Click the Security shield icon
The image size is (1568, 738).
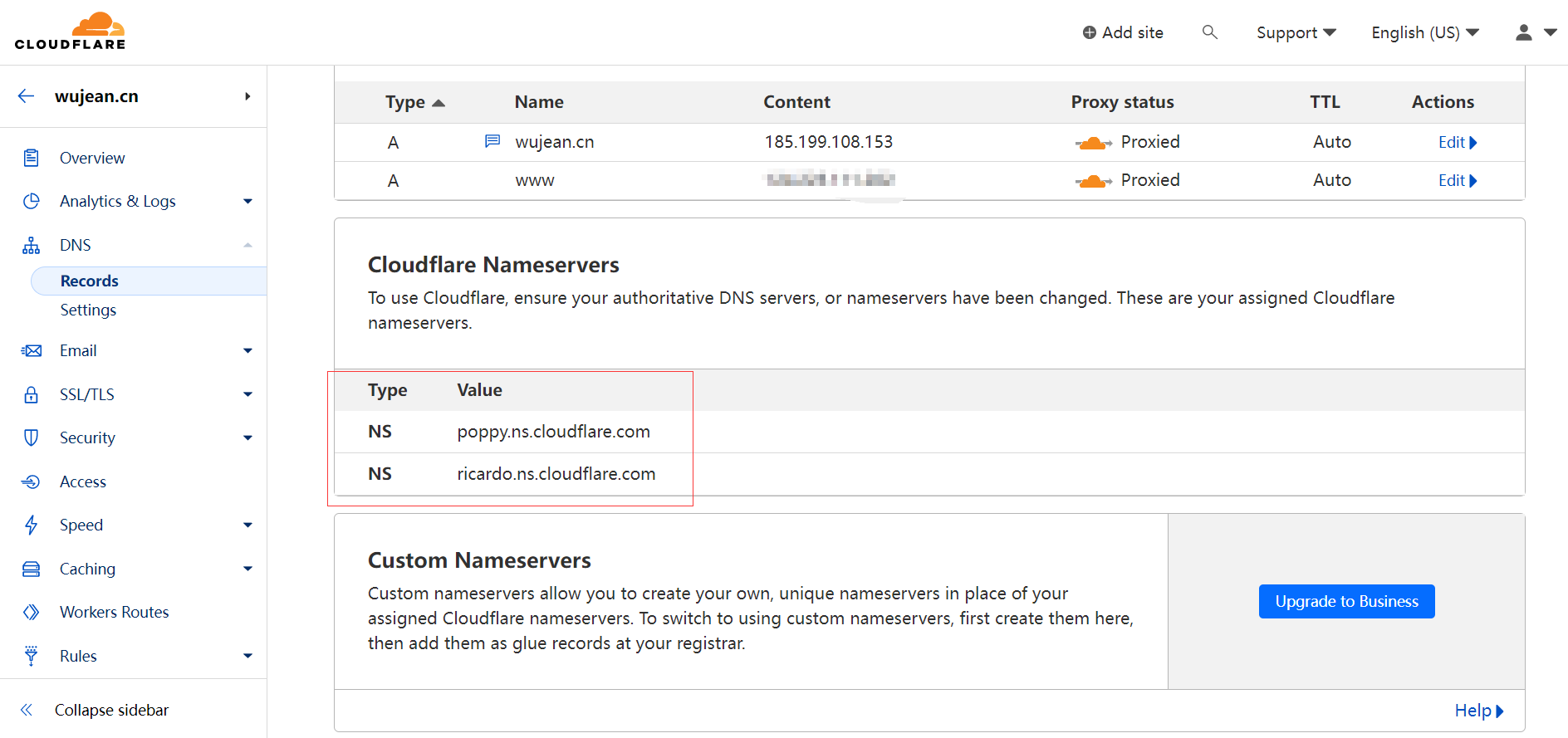(x=32, y=437)
